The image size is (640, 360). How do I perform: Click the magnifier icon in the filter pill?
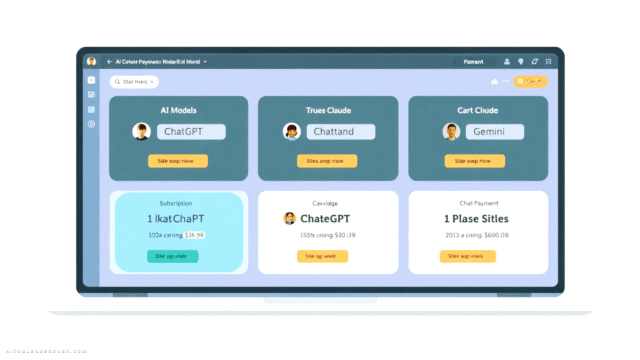[118, 82]
